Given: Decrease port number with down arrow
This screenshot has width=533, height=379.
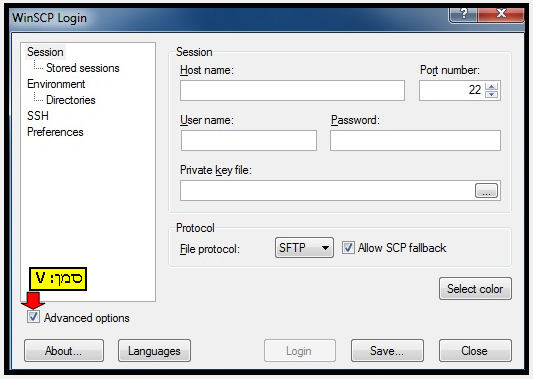Looking at the screenshot, I should pyautogui.click(x=492, y=94).
